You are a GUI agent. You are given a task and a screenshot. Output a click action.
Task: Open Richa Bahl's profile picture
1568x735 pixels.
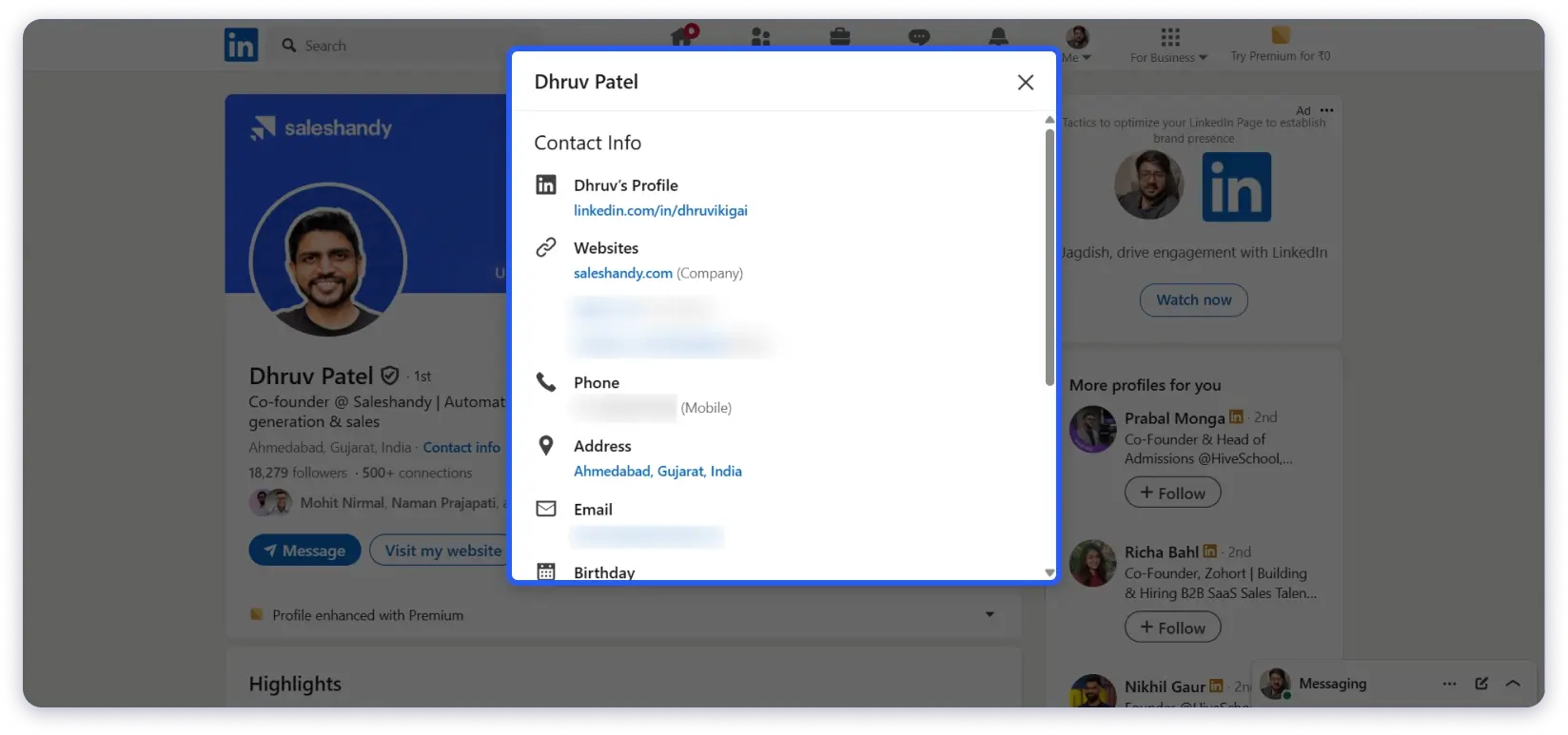coord(1092,563)
